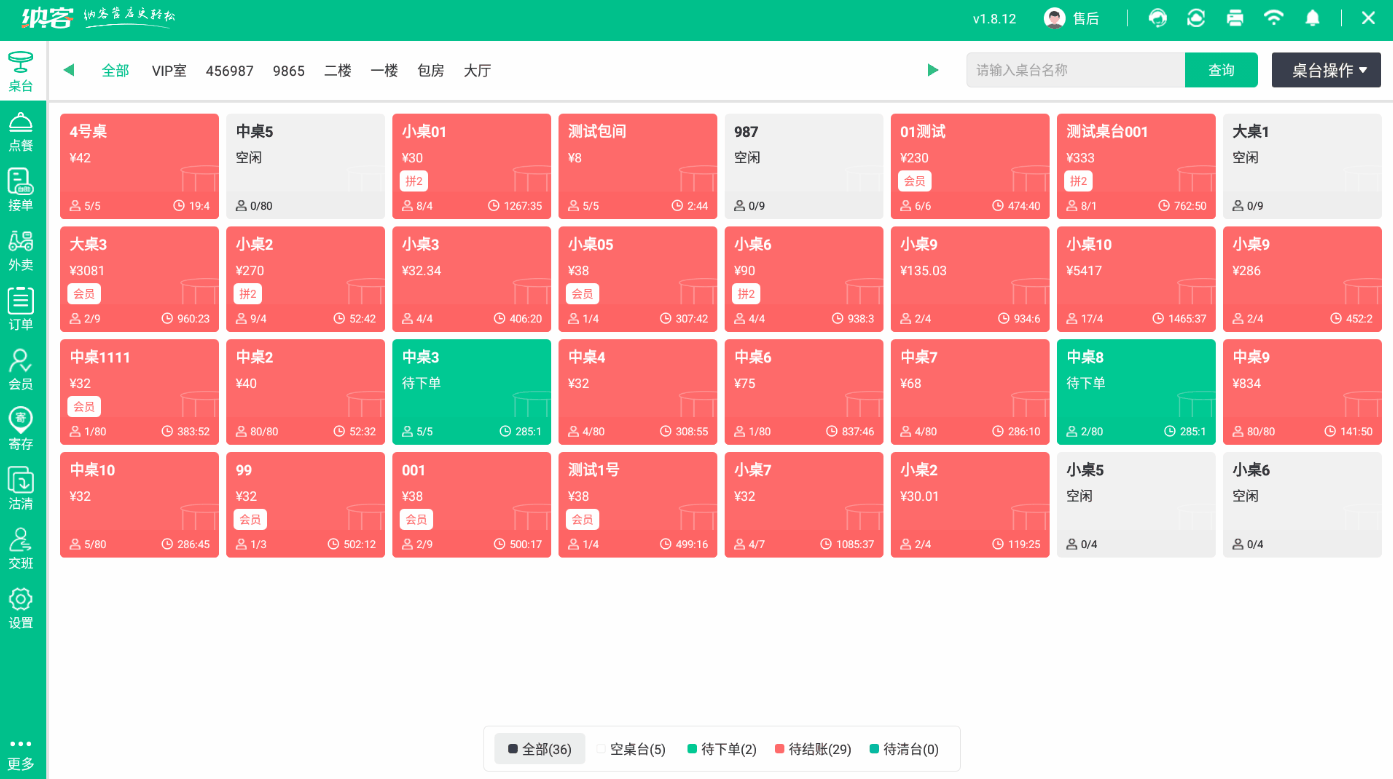Toggle the 待结账(29) status filter
Viewport: 1393px width, 779px height.
(814, 748)
